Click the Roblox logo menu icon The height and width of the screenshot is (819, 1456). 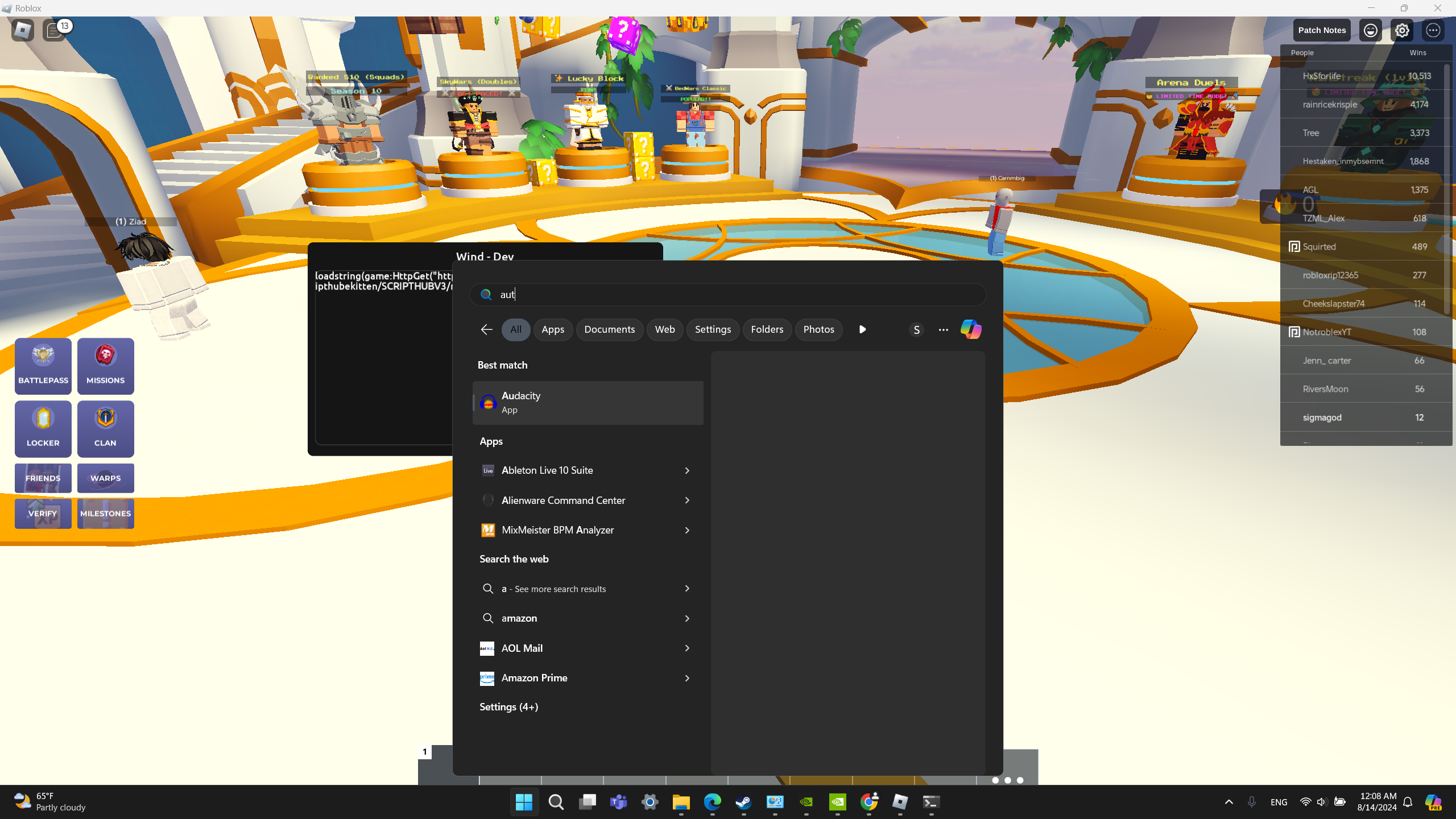[23, 30]
